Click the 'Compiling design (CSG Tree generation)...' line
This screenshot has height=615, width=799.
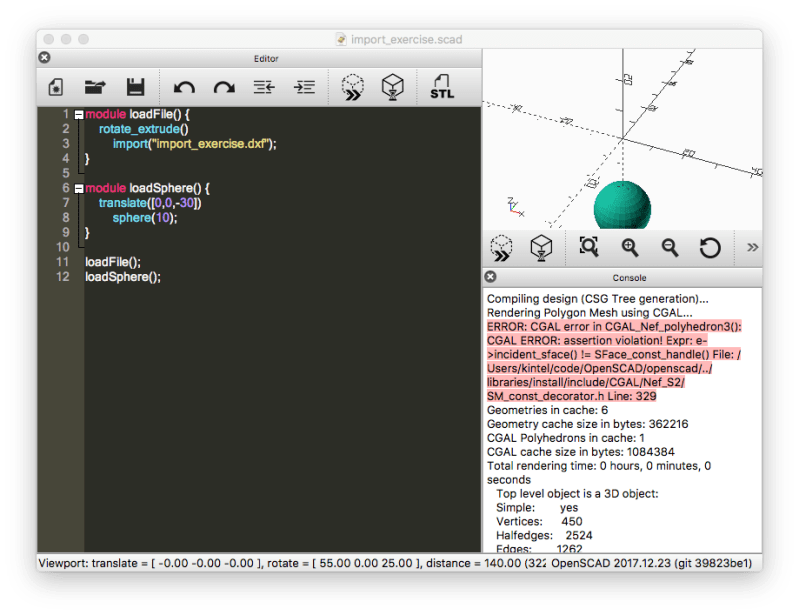click(x=597, y=299)
